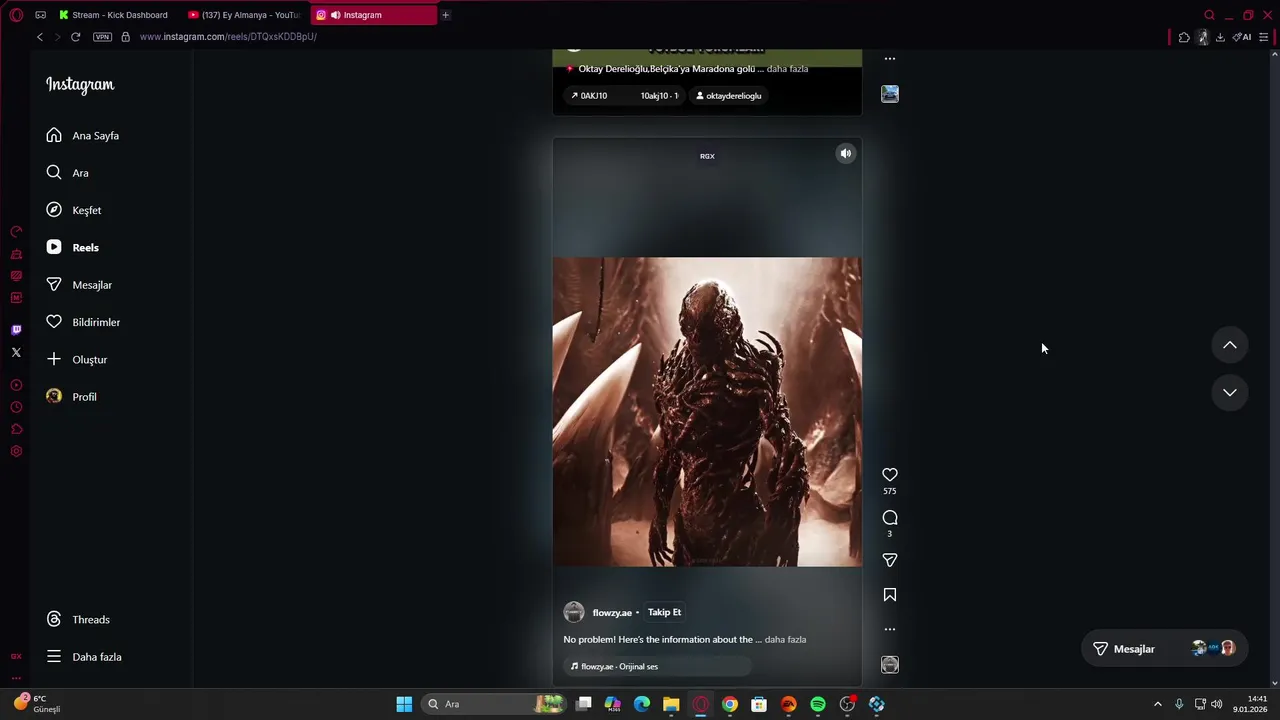This screenshot has width=1280, height=720.
Task: Play the monster reel video
Action: [x=707, y=412]
